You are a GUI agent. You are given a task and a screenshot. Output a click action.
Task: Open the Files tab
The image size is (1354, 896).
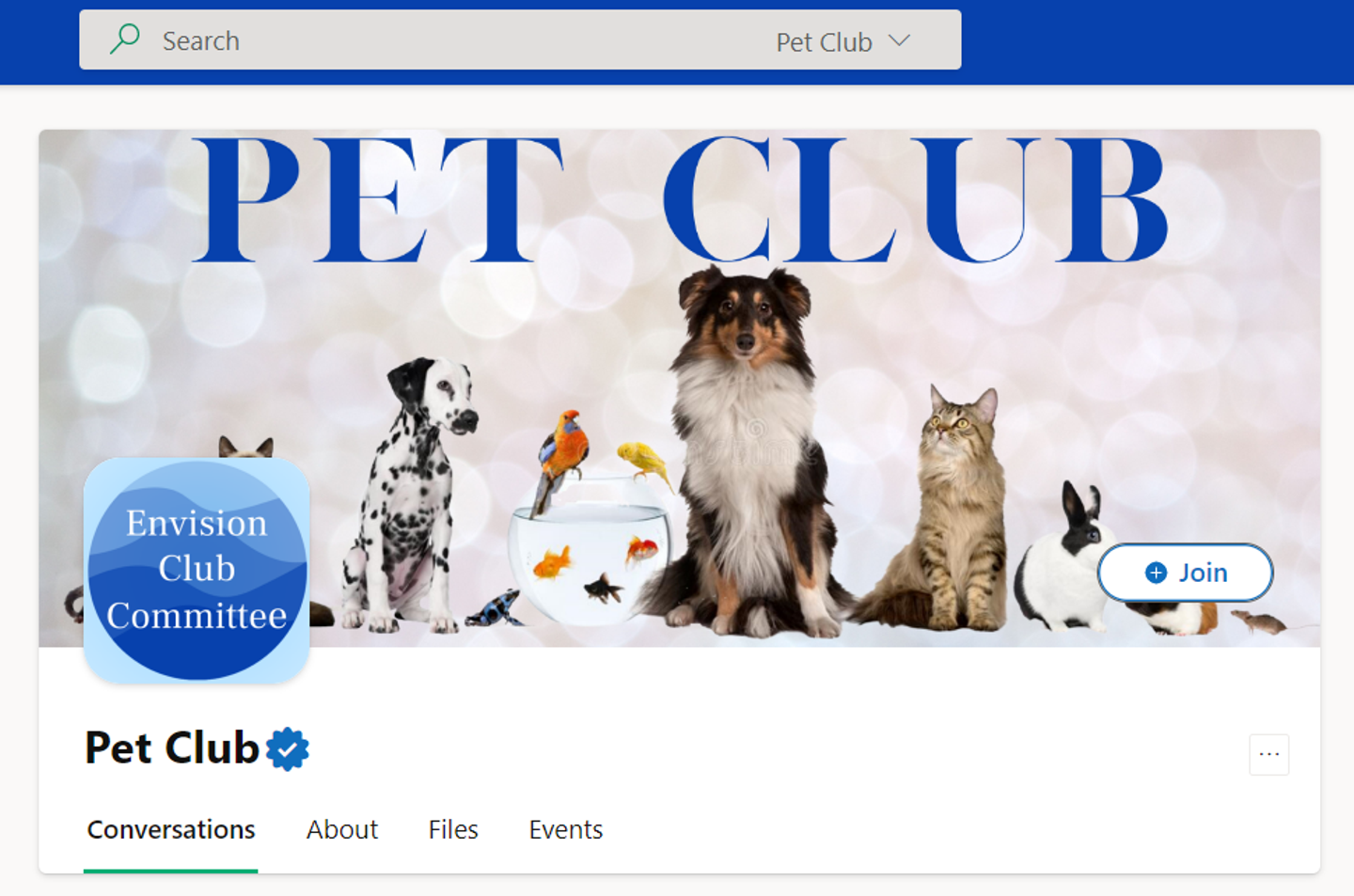tap(453, 829)
